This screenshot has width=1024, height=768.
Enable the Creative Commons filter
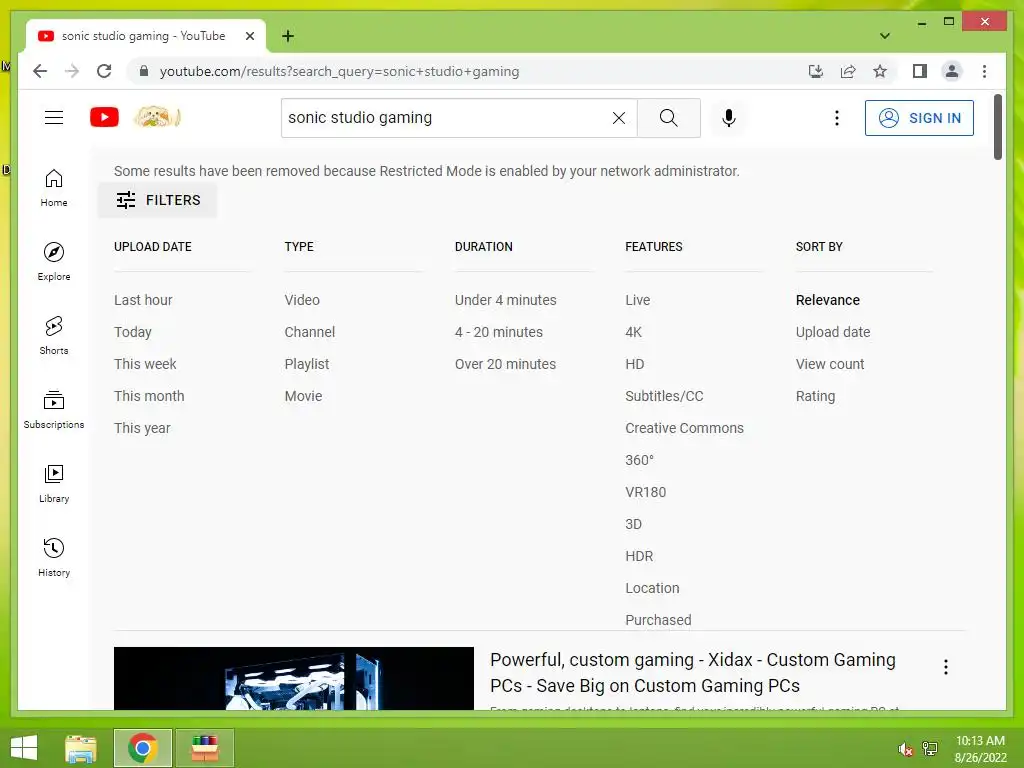[x=684, y=428]
